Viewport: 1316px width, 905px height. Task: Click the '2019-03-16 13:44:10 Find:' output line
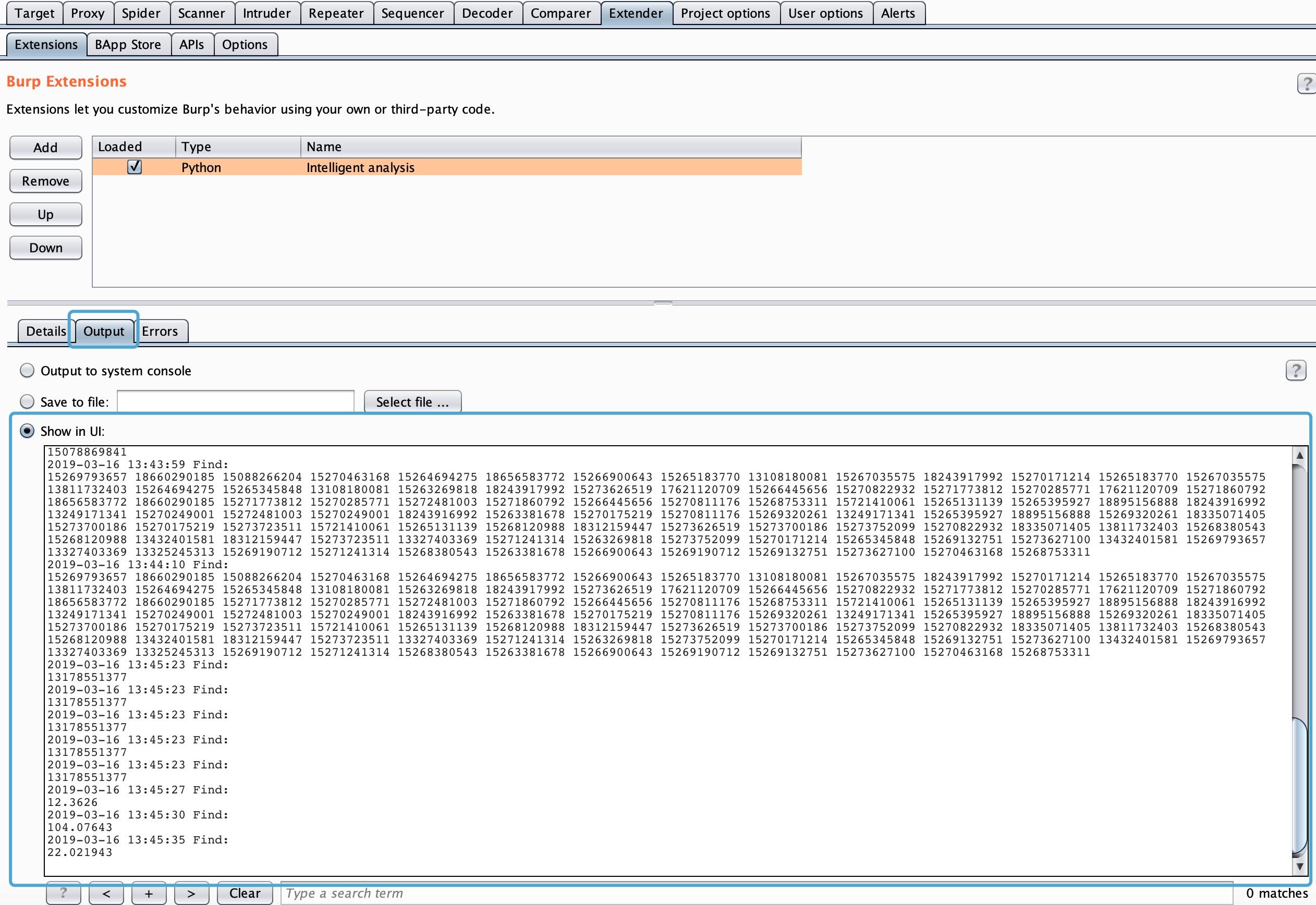(138, 565)
